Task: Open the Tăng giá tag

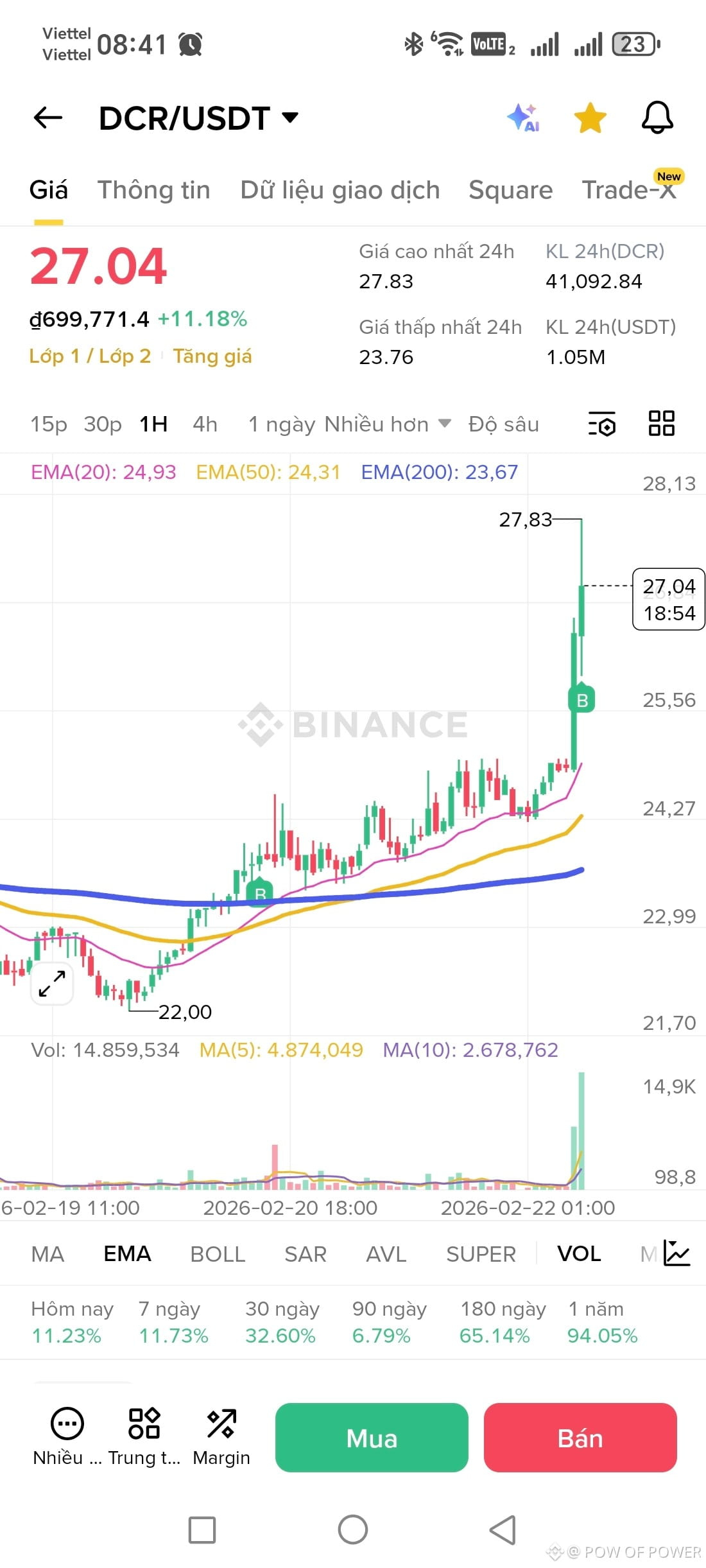Action: (212, 356)
